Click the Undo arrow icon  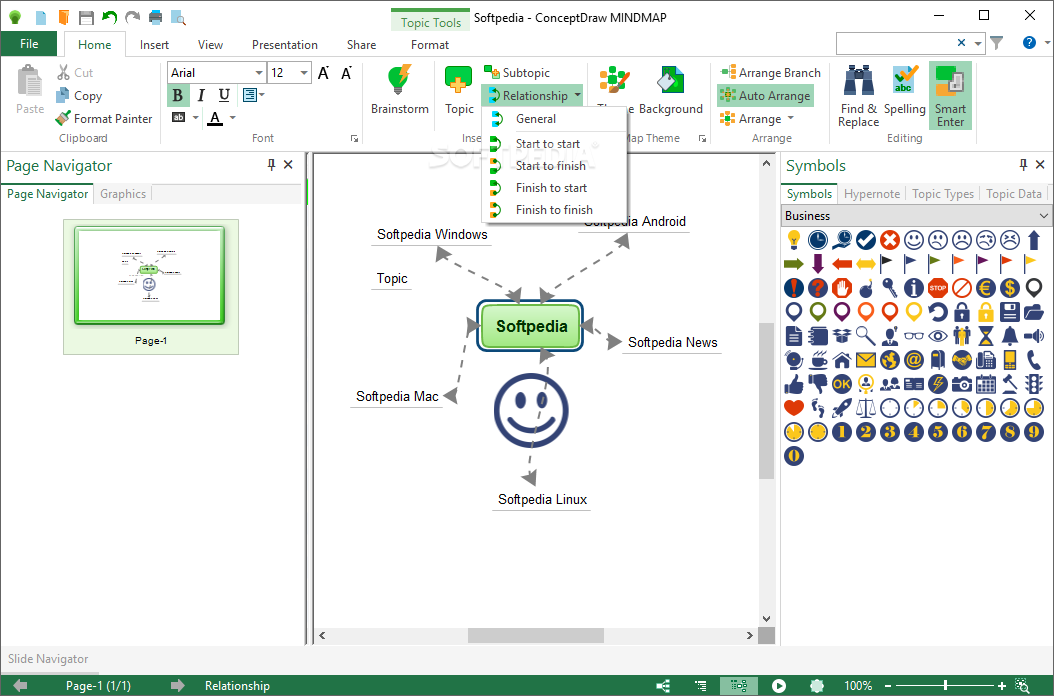point(110,17)
